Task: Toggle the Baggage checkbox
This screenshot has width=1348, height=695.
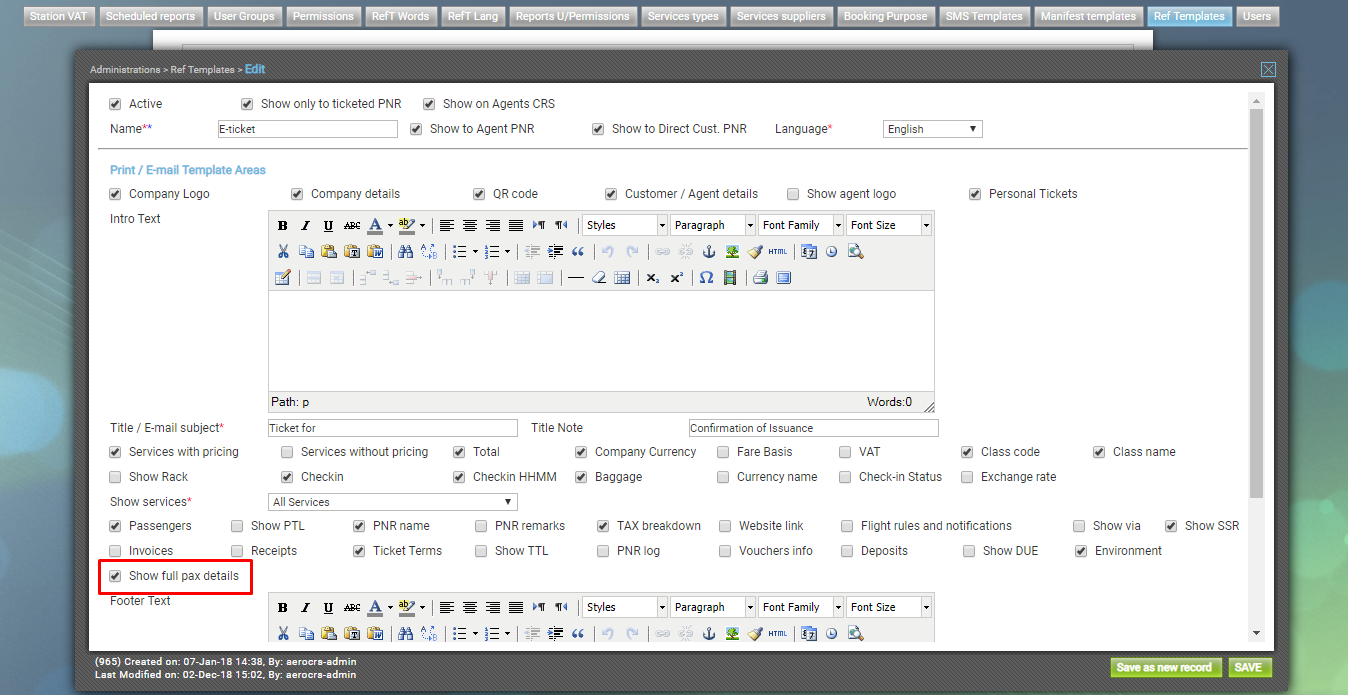Action: point(581,477)
